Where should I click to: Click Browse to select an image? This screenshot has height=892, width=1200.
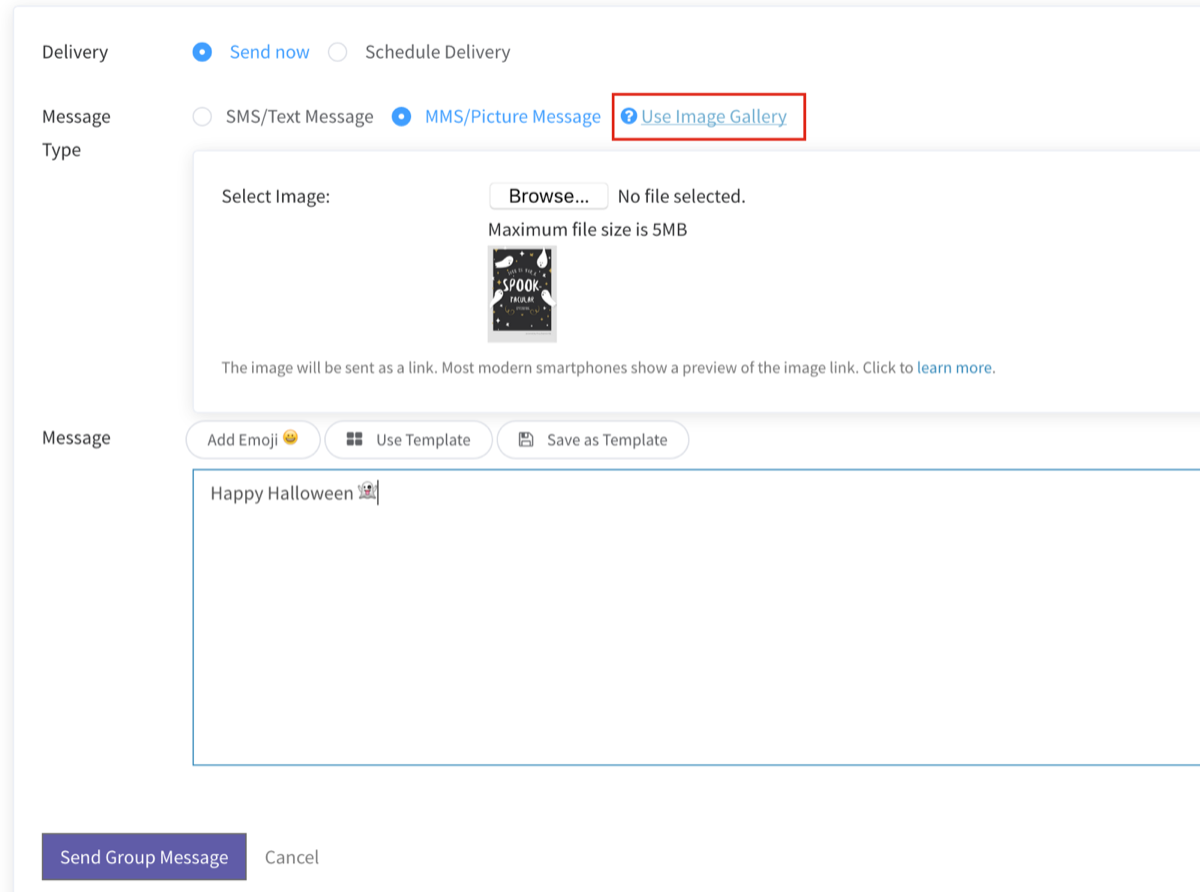click(x=548, y=196)
